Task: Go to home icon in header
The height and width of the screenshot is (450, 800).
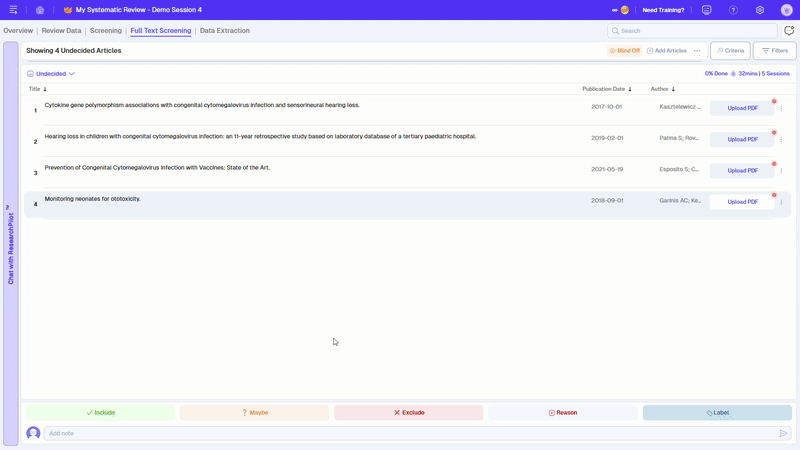Action: [40, 10]
